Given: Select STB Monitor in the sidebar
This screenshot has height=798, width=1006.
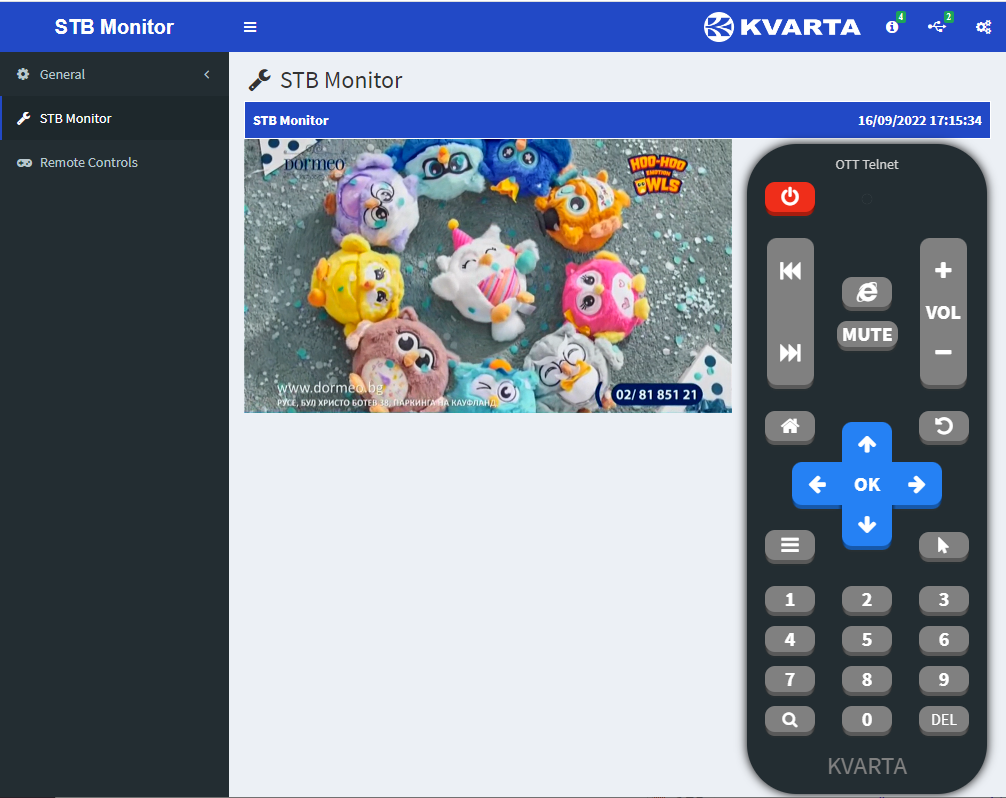Looking at the screenshot, I should [114, 118].
